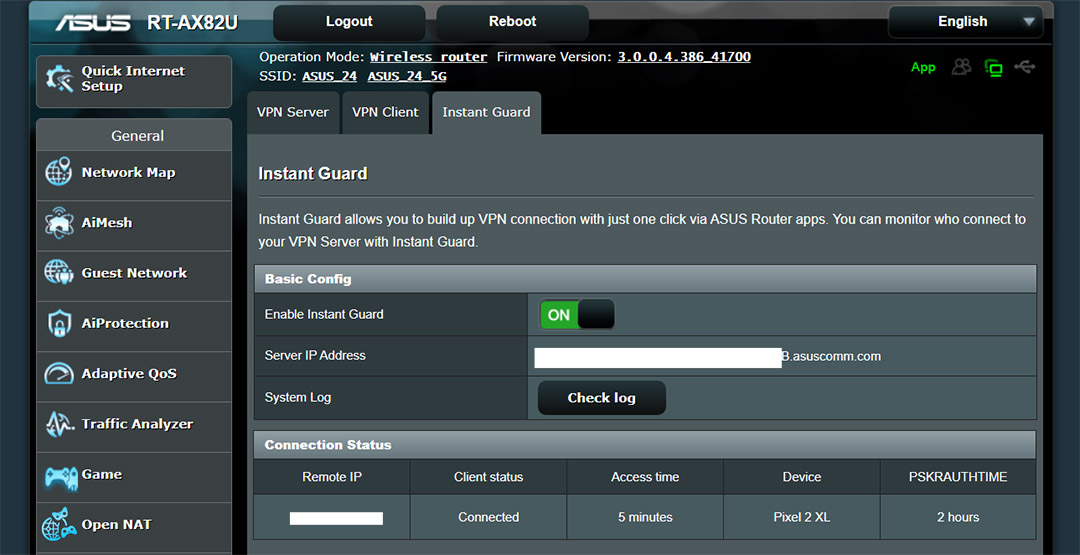Click the Instant Guard page heading
The height and width of the screenshot is (555, 1080).
point(313,174)
